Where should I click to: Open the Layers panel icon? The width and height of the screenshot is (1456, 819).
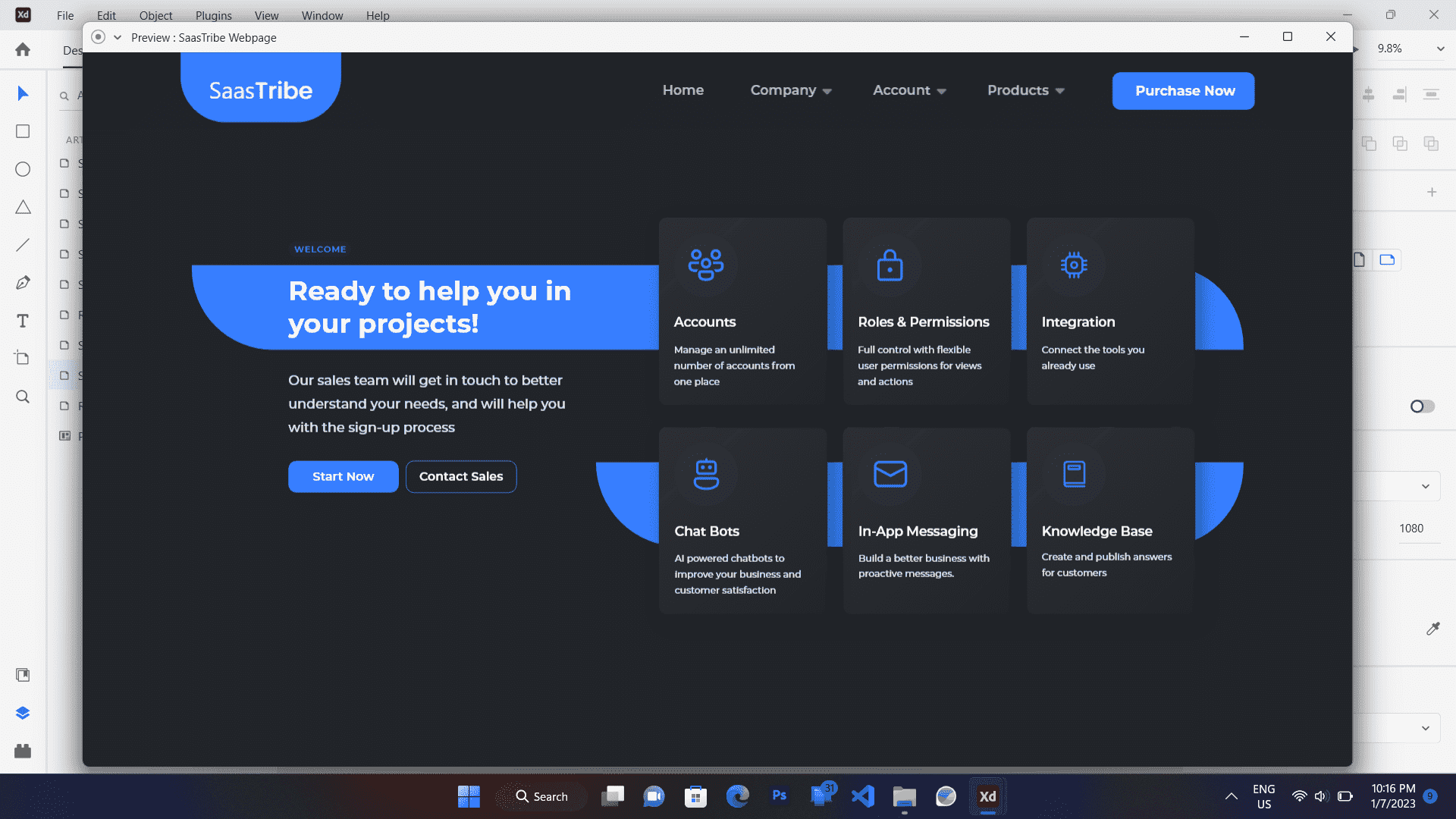[23, 713]
